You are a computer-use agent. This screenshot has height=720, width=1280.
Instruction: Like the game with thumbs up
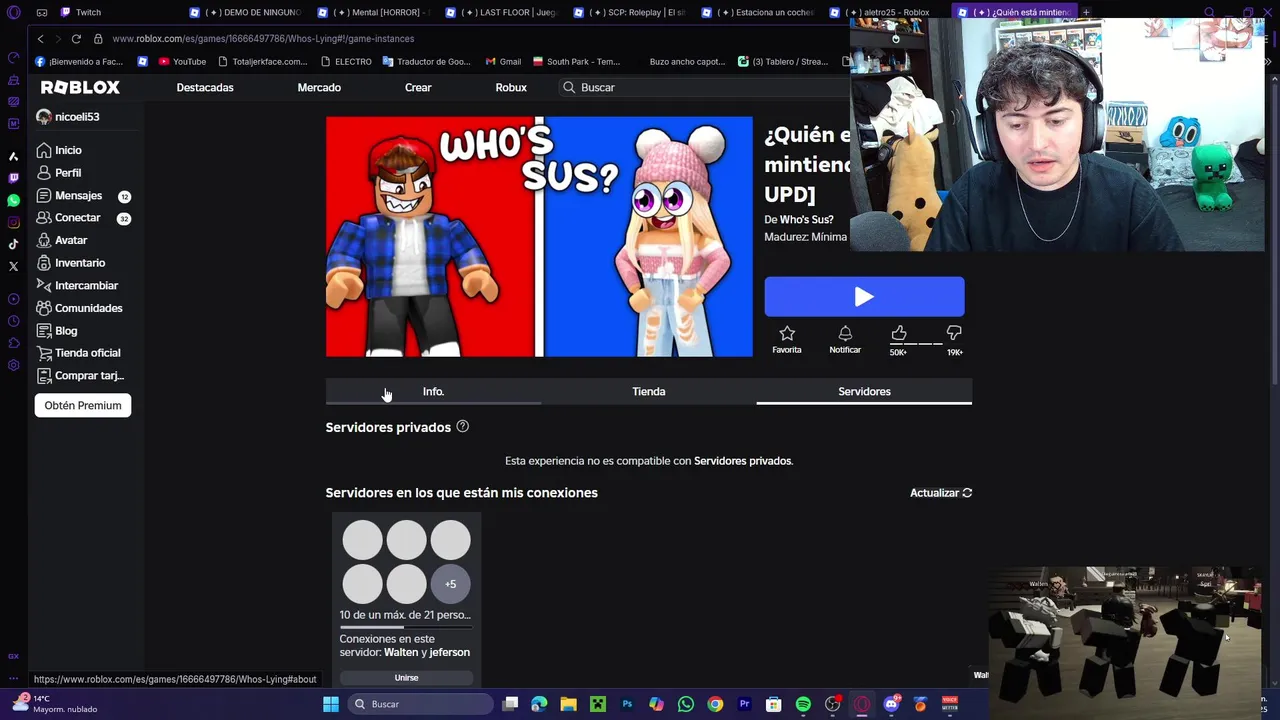pyautogui.click(x=899, y=334)
